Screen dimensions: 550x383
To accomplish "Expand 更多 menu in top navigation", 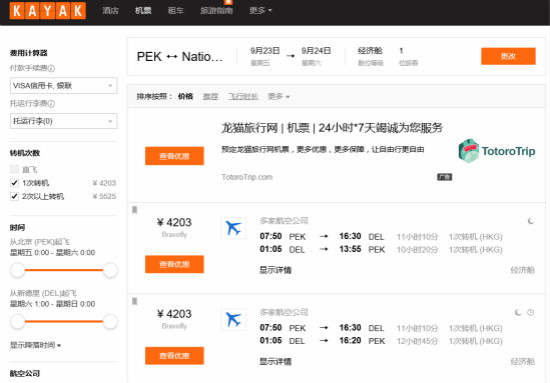I will point(260,11).
